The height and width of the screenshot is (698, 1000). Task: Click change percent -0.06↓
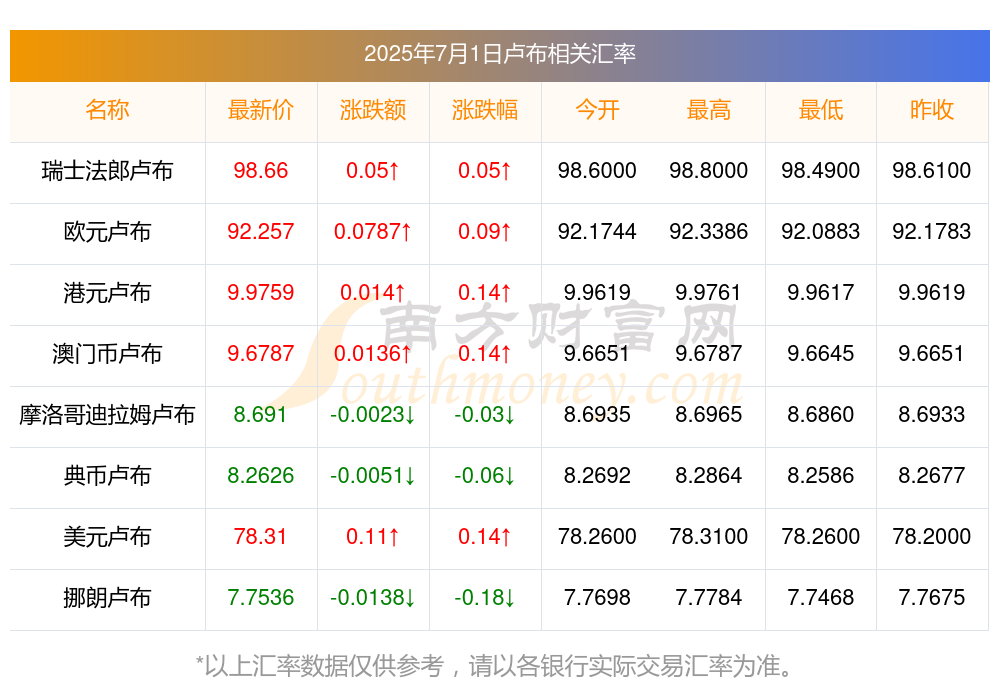(x=485, y=475)
